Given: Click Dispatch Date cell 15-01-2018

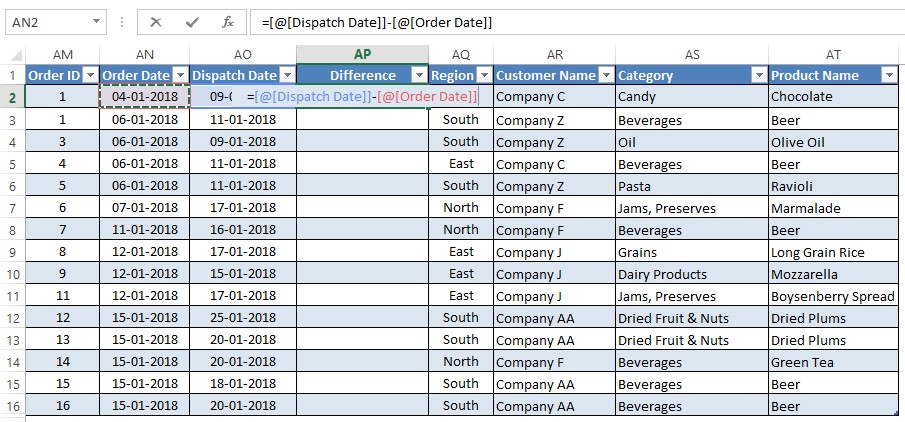Looking at the screenshot, I should point(243,274).
